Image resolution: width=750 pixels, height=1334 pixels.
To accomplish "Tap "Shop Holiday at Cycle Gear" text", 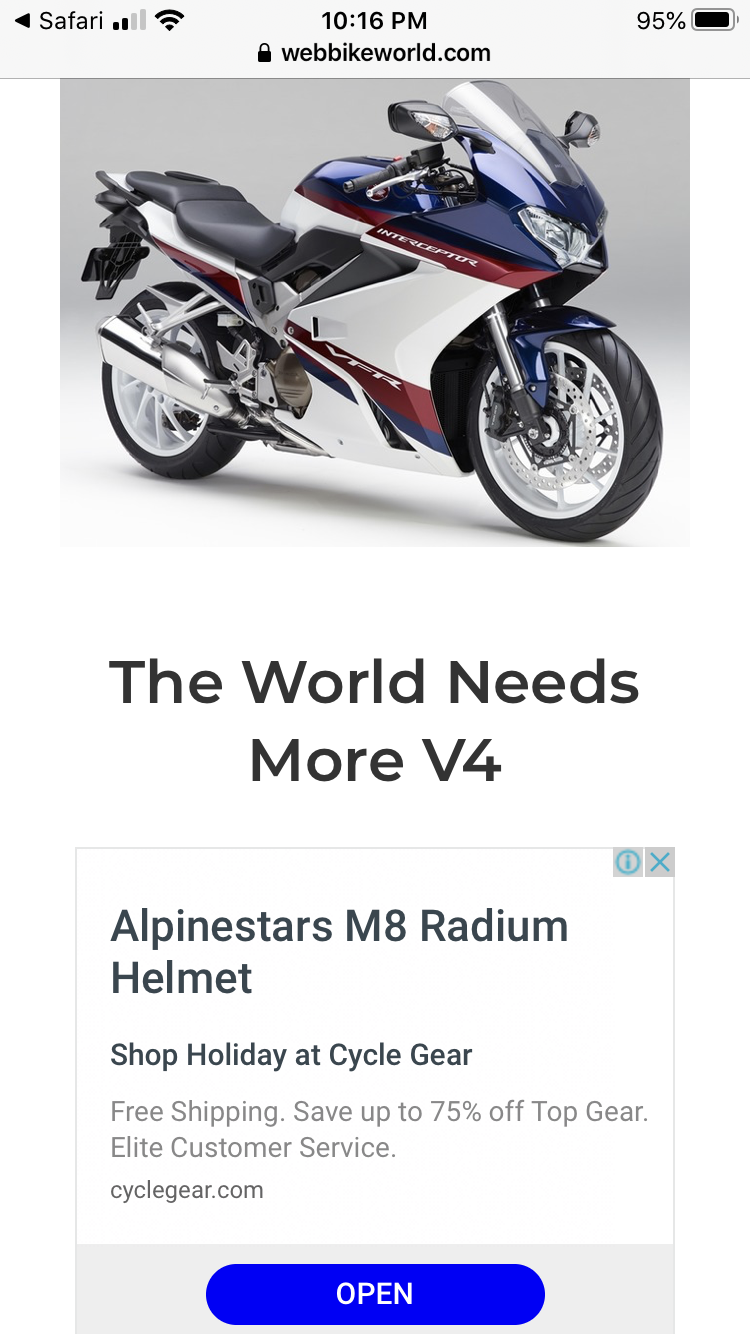I will click(291, 1055).
